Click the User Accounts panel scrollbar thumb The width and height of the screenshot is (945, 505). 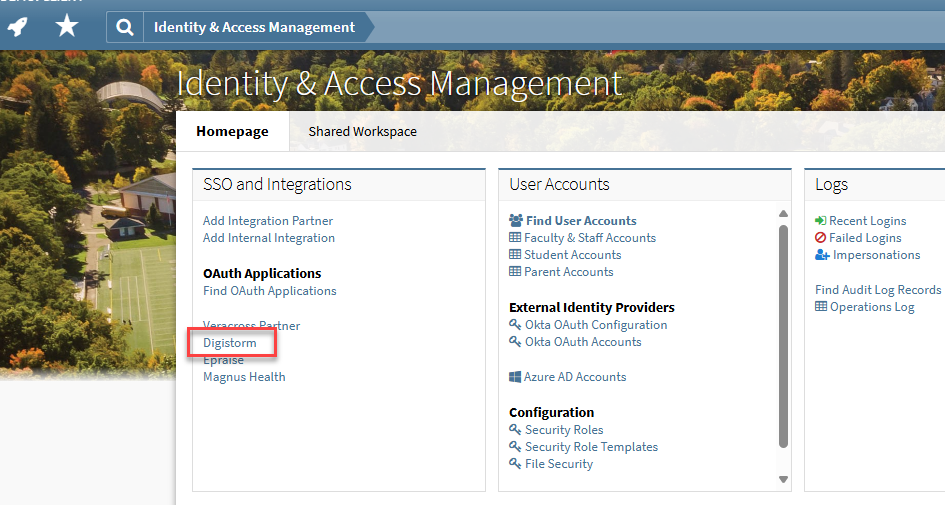783,335
